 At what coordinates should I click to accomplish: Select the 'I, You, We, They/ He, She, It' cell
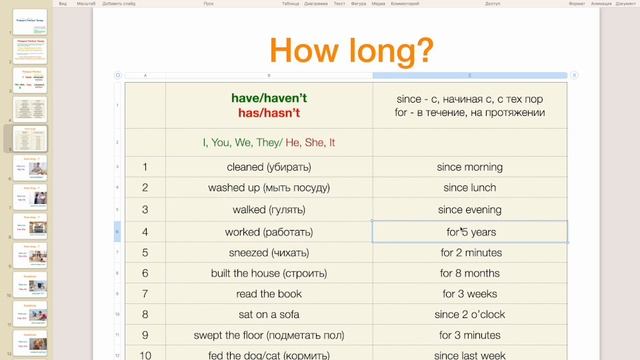[x=269, y=142]
